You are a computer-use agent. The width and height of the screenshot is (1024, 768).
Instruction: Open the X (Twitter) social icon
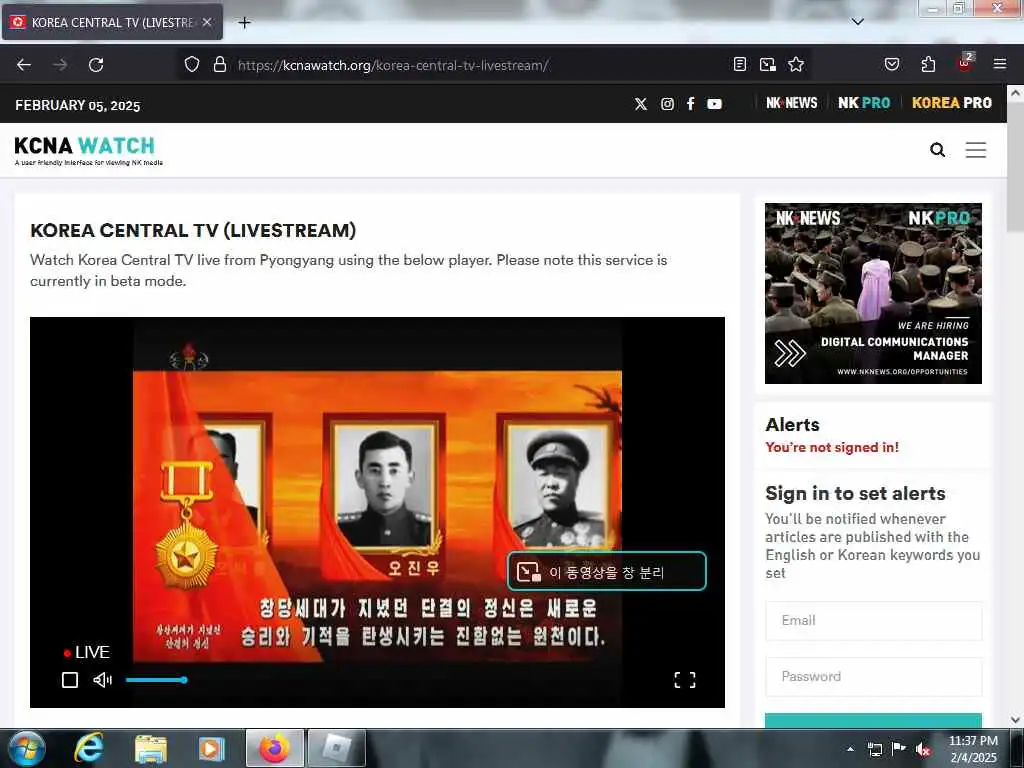pyautogui.click(x=641, y=104)
